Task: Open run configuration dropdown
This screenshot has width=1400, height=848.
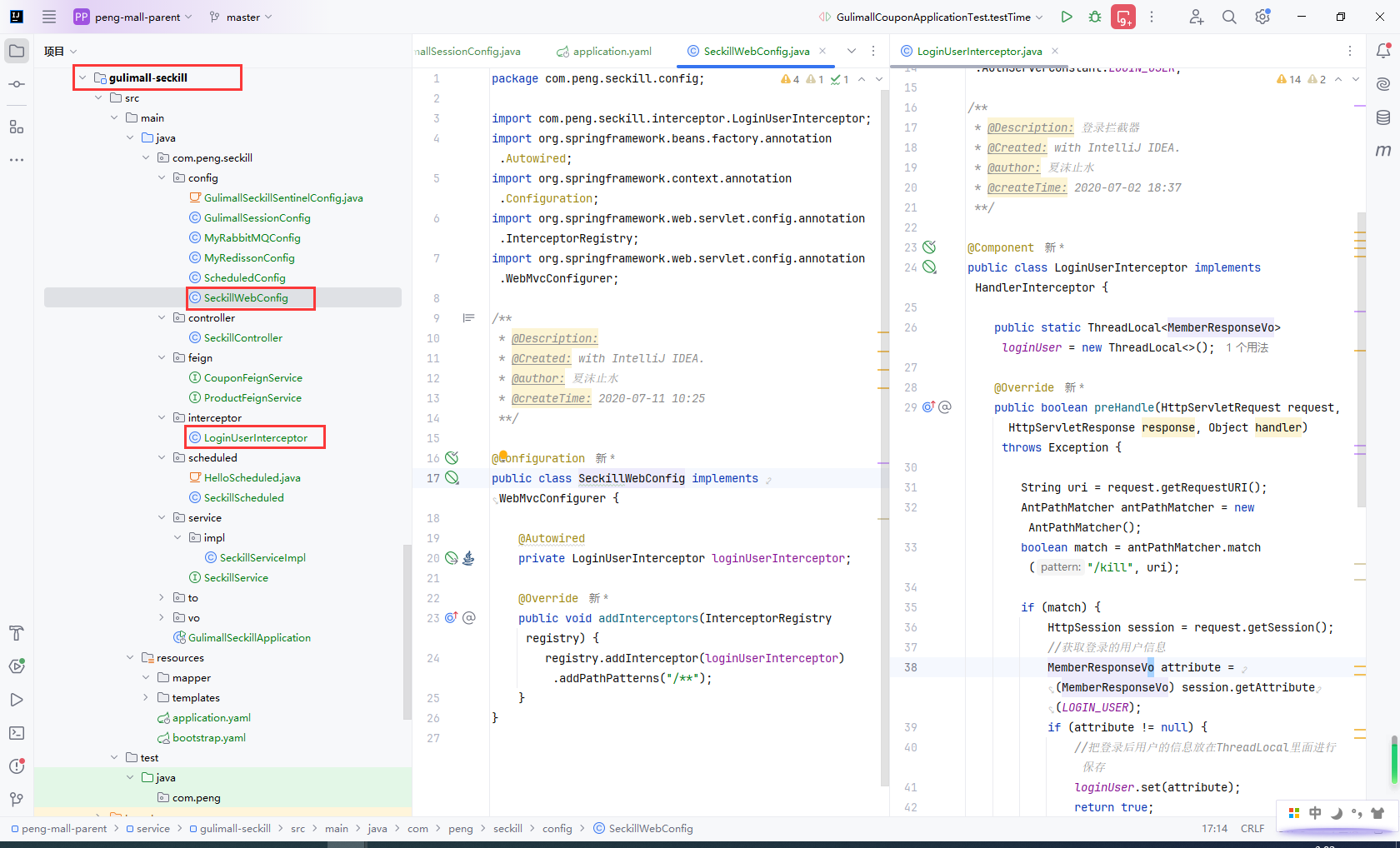Action: (x=931, y=17)
